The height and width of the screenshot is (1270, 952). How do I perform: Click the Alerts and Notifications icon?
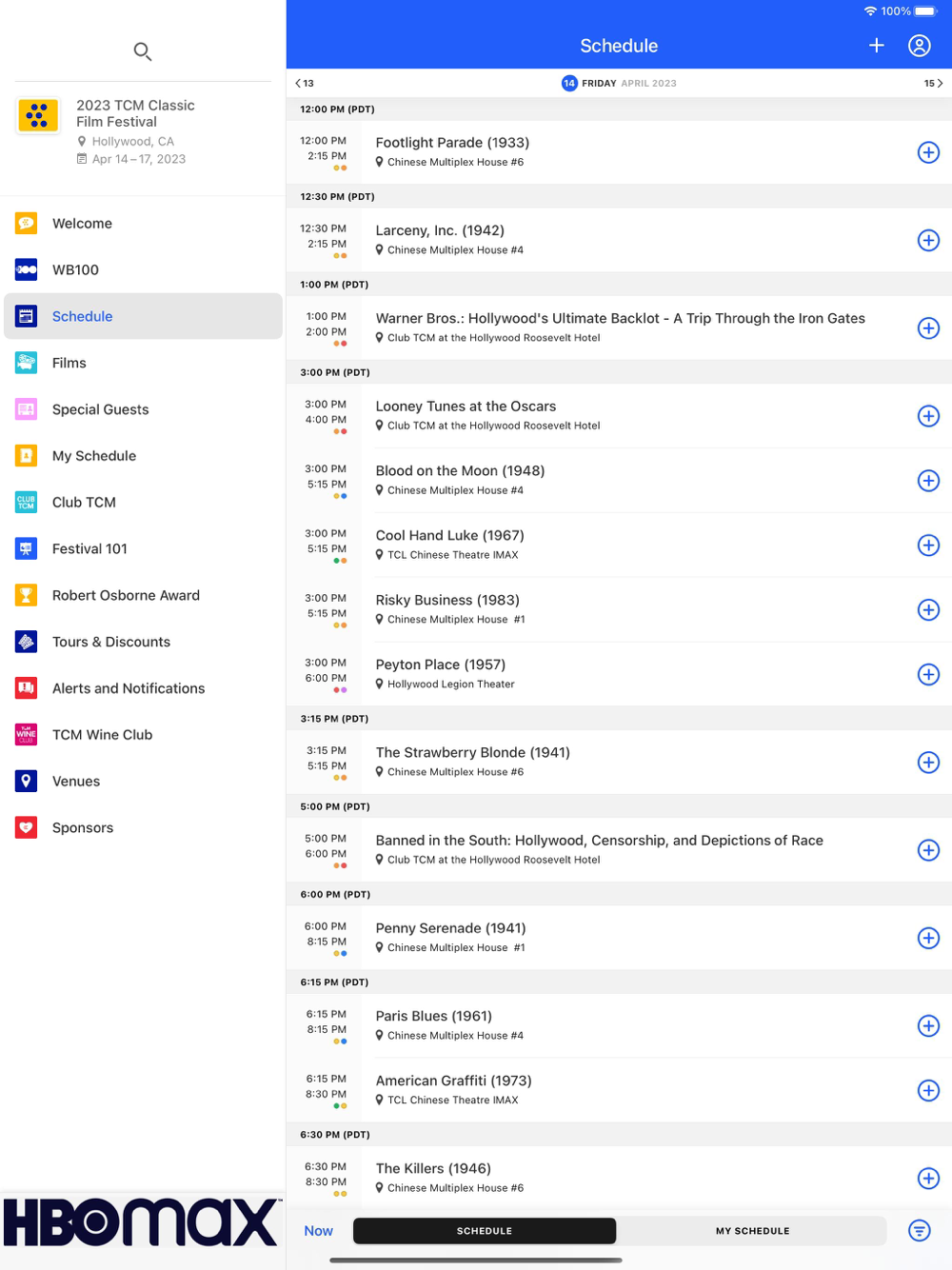point(27,688)
